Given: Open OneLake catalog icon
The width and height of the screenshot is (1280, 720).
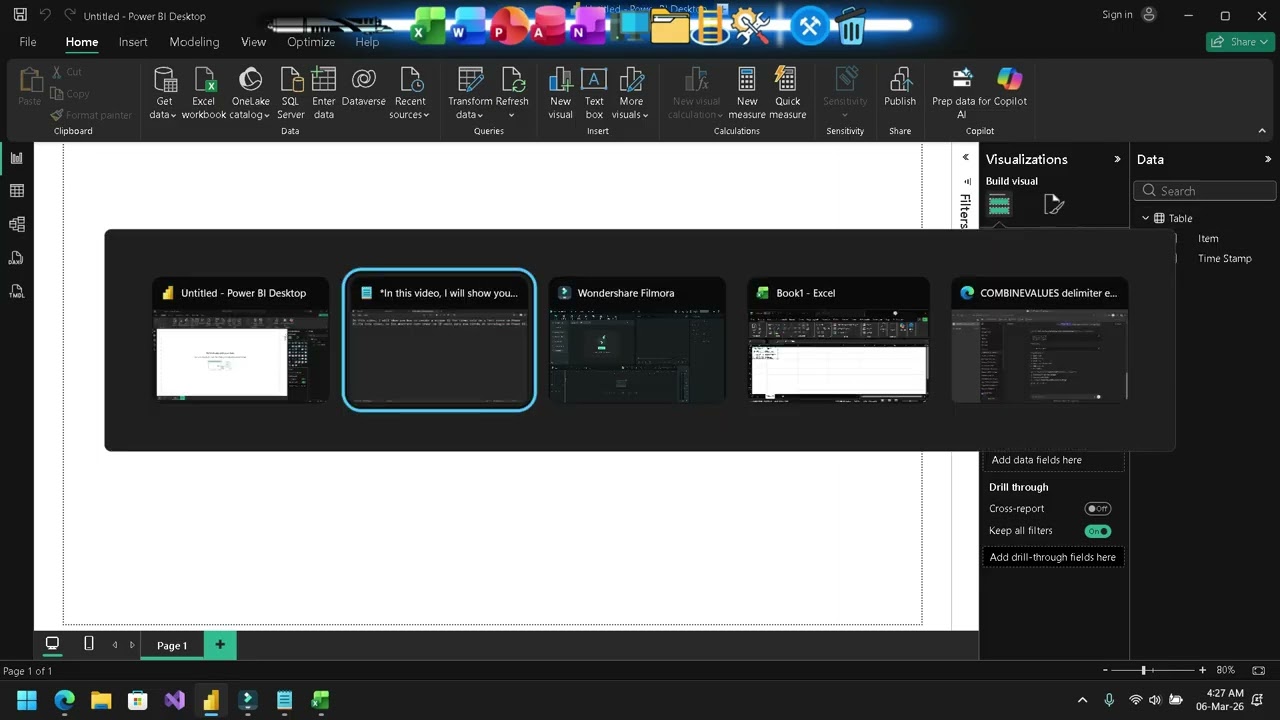Looking at the screenshot, I should pyautogui.click(x=250, y=80).
